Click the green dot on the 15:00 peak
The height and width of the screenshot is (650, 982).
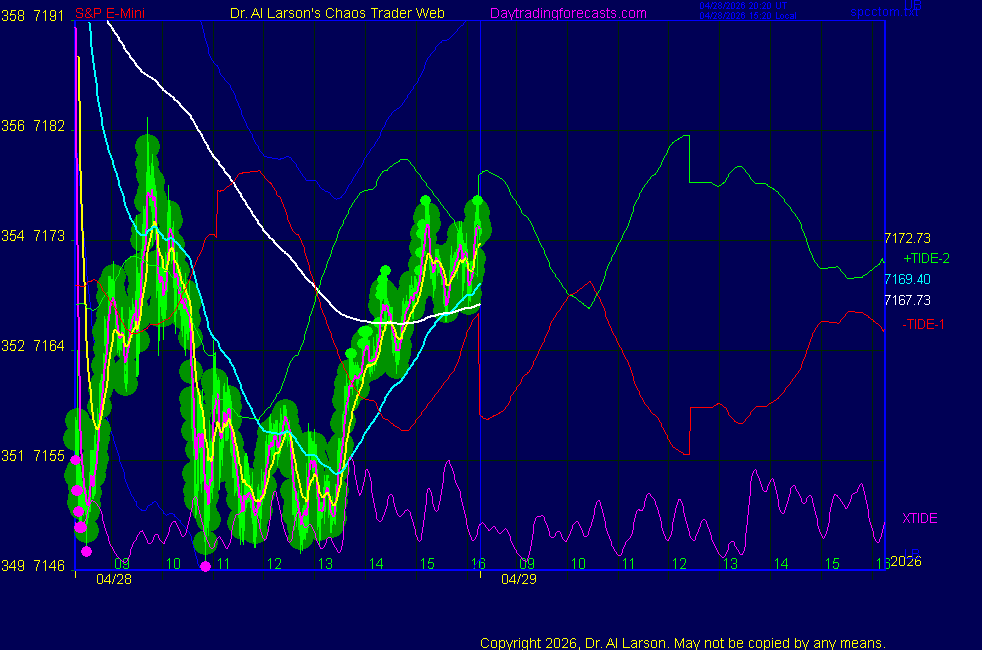coord(426,200)
